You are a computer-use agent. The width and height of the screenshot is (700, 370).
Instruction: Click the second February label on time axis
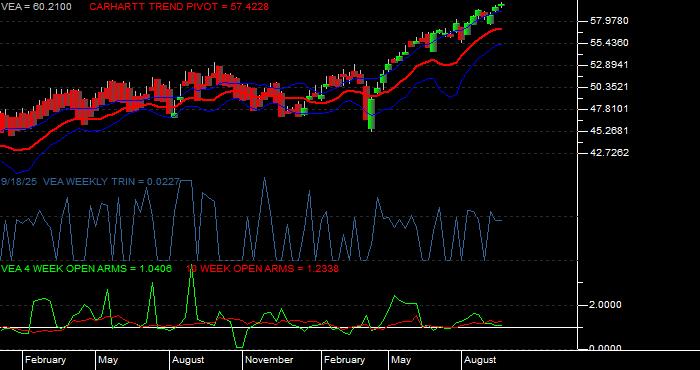344,360
